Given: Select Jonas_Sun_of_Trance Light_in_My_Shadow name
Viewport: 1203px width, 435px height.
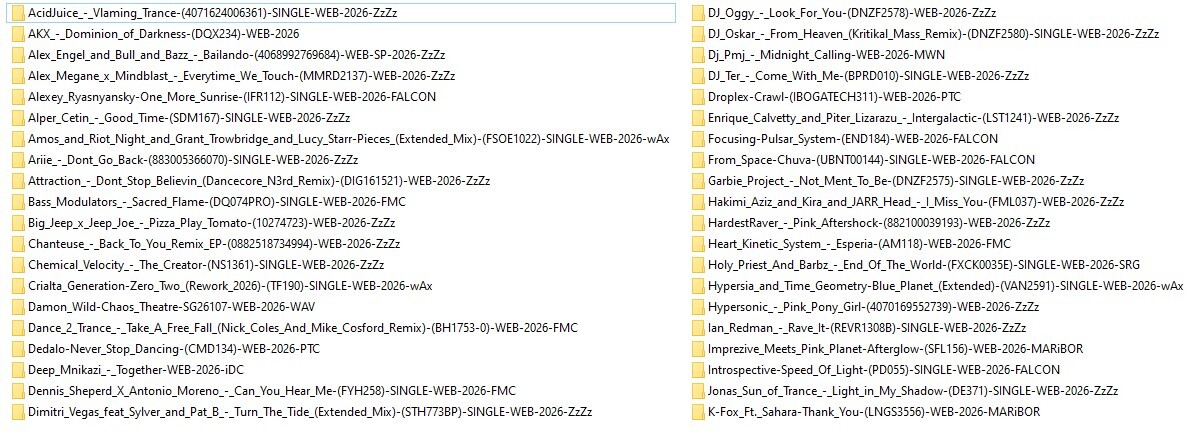Looking at the screenshot, I should 915,391.
